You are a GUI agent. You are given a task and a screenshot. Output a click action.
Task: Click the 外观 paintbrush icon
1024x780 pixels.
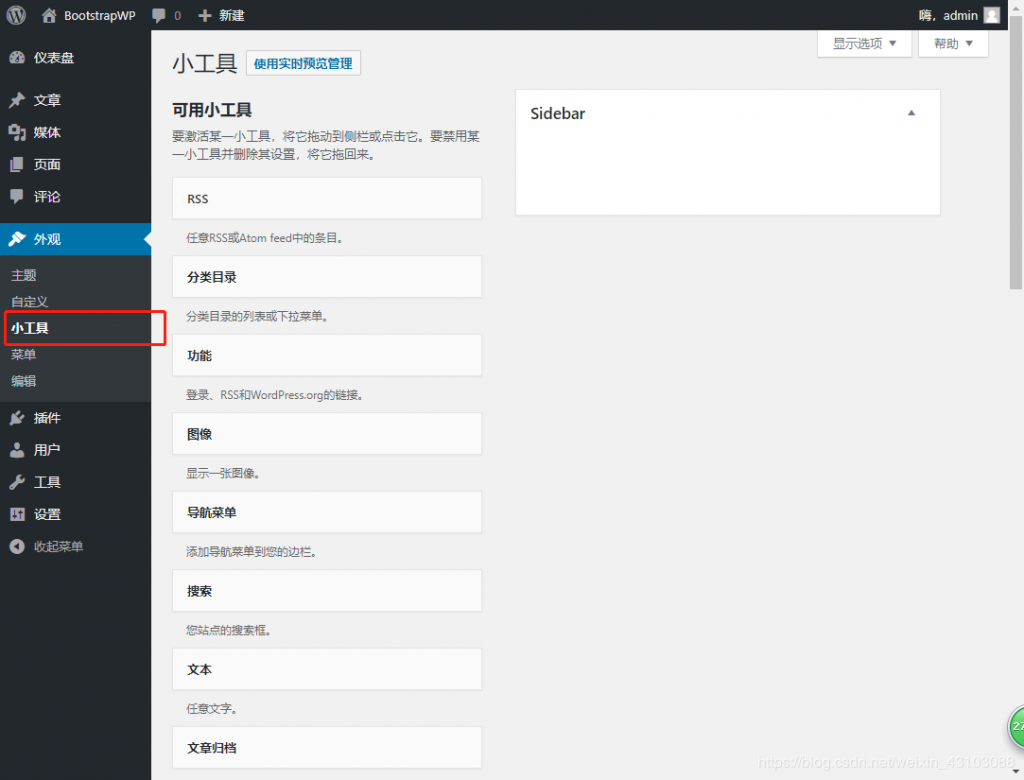pyautogui.click(x=17, y=239)
